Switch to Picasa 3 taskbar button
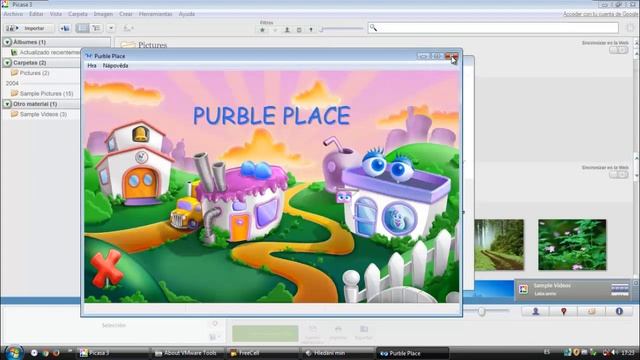 pos(113,353)
